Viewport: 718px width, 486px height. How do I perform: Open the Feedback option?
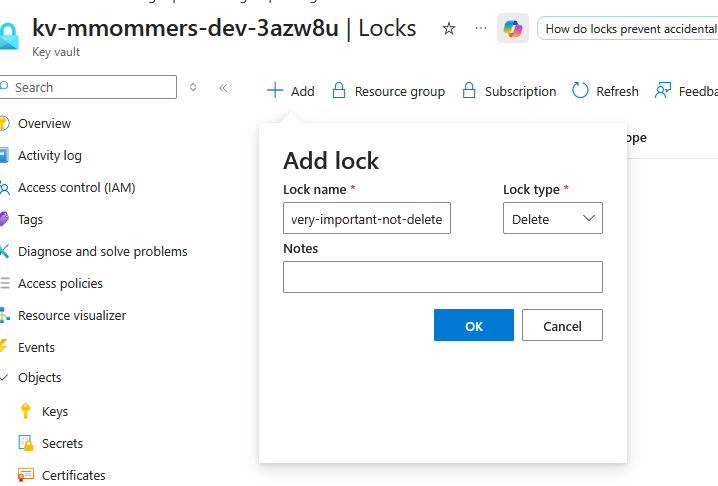click(x=686, y=91)
